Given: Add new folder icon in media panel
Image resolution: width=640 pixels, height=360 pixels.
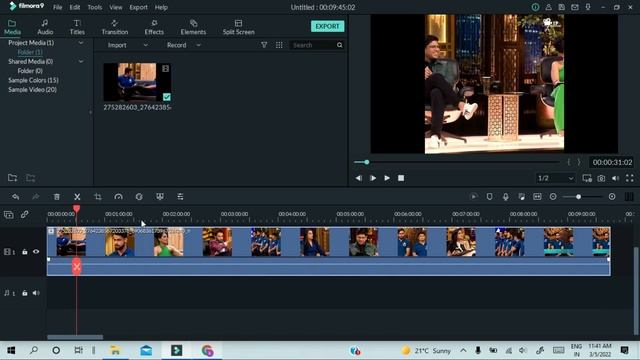Looking at the screenshot, I should [12, 178].
